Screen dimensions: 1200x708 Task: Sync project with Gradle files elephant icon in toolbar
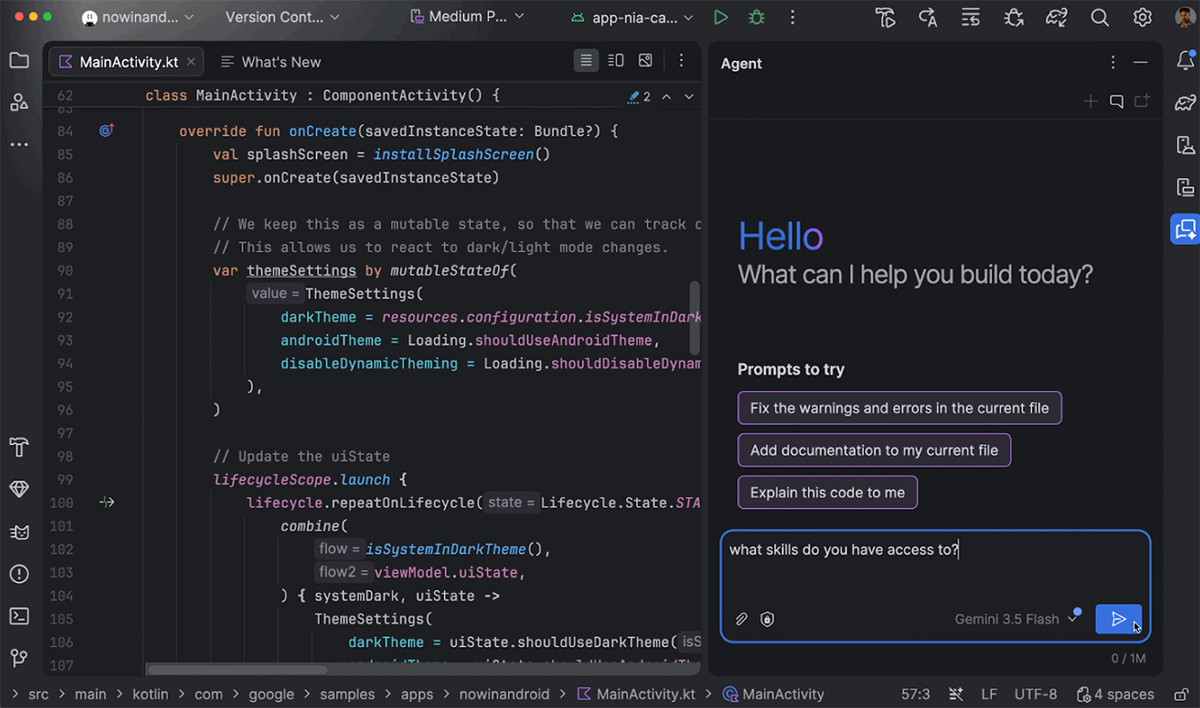click(1057, 17)
